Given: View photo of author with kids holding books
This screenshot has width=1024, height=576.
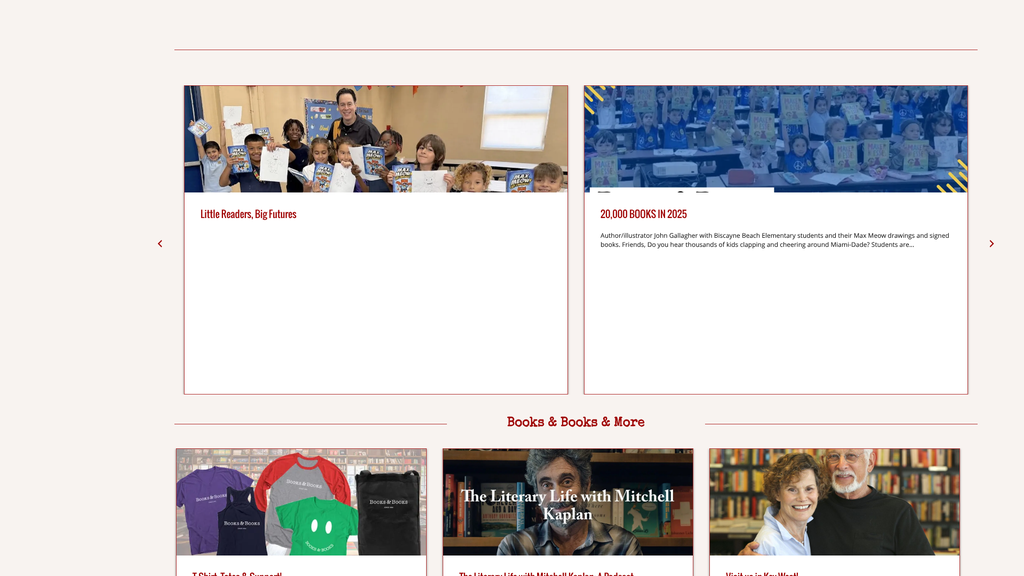Looking at the screenshot, I should pos(376,139).
